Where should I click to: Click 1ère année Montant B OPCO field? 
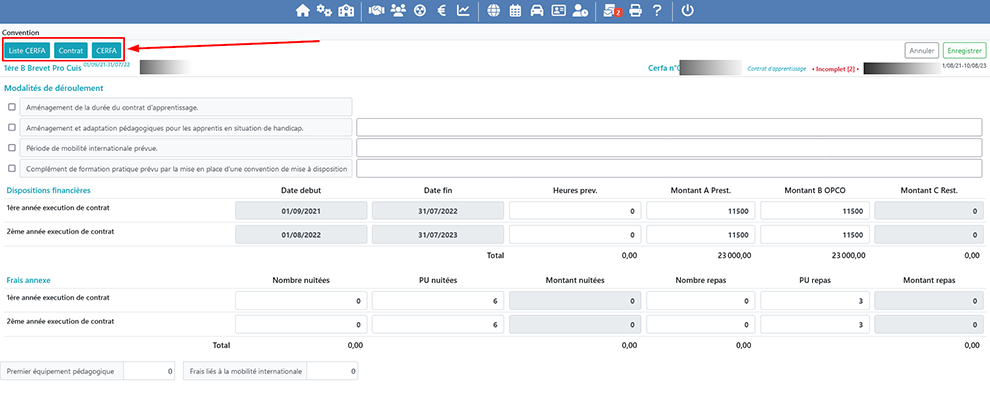pos(815,211)
